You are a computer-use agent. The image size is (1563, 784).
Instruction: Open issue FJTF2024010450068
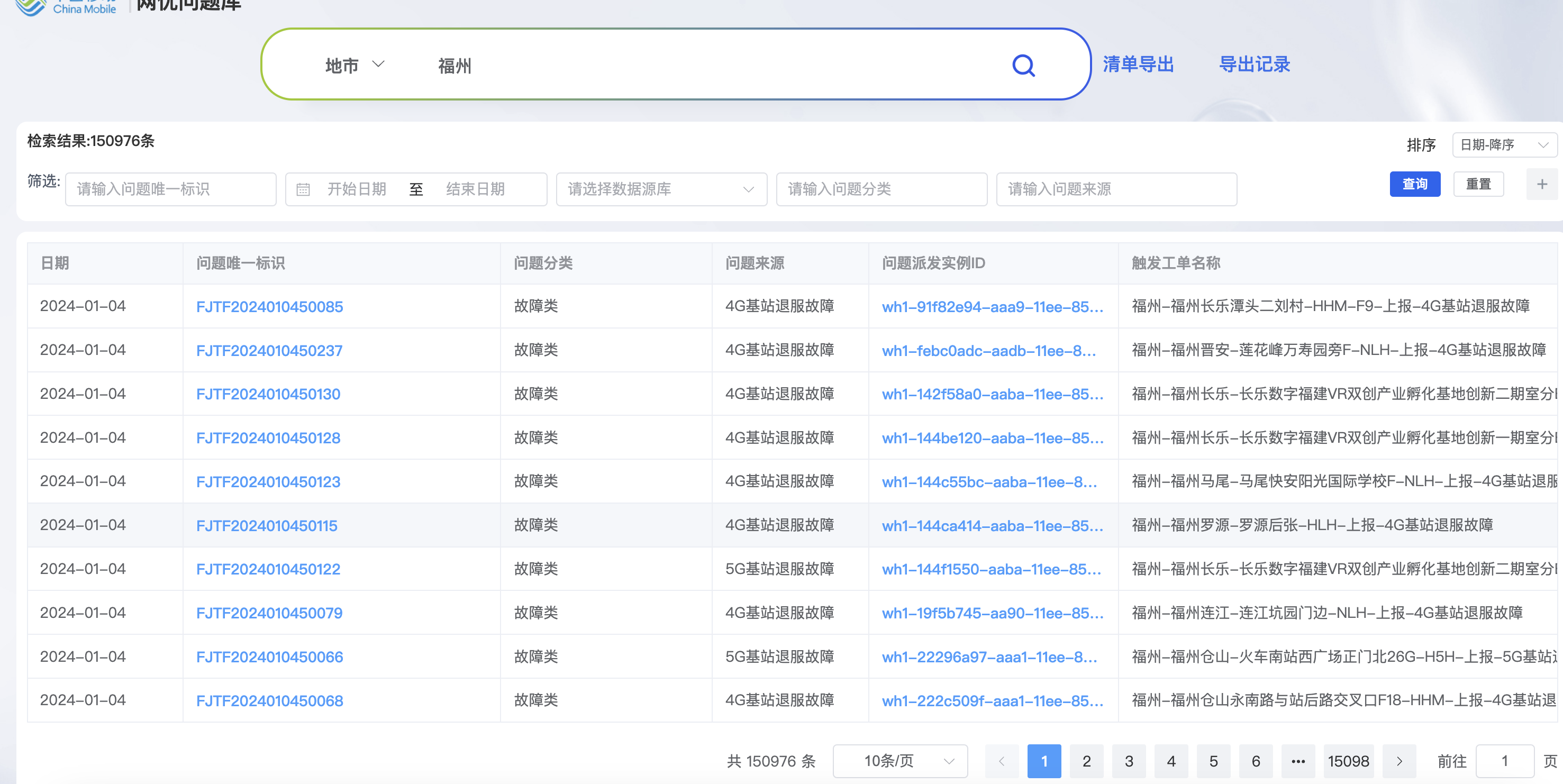(269, 701)
